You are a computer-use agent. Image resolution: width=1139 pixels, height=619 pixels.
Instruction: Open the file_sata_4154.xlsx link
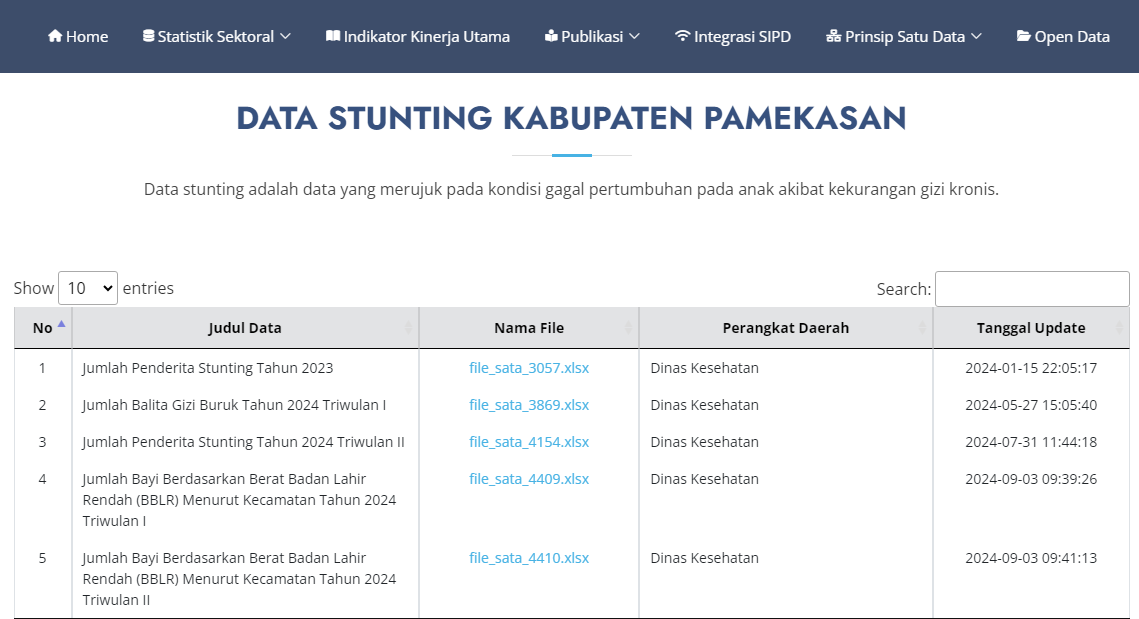pyautogui.click(x=529, y=442)
